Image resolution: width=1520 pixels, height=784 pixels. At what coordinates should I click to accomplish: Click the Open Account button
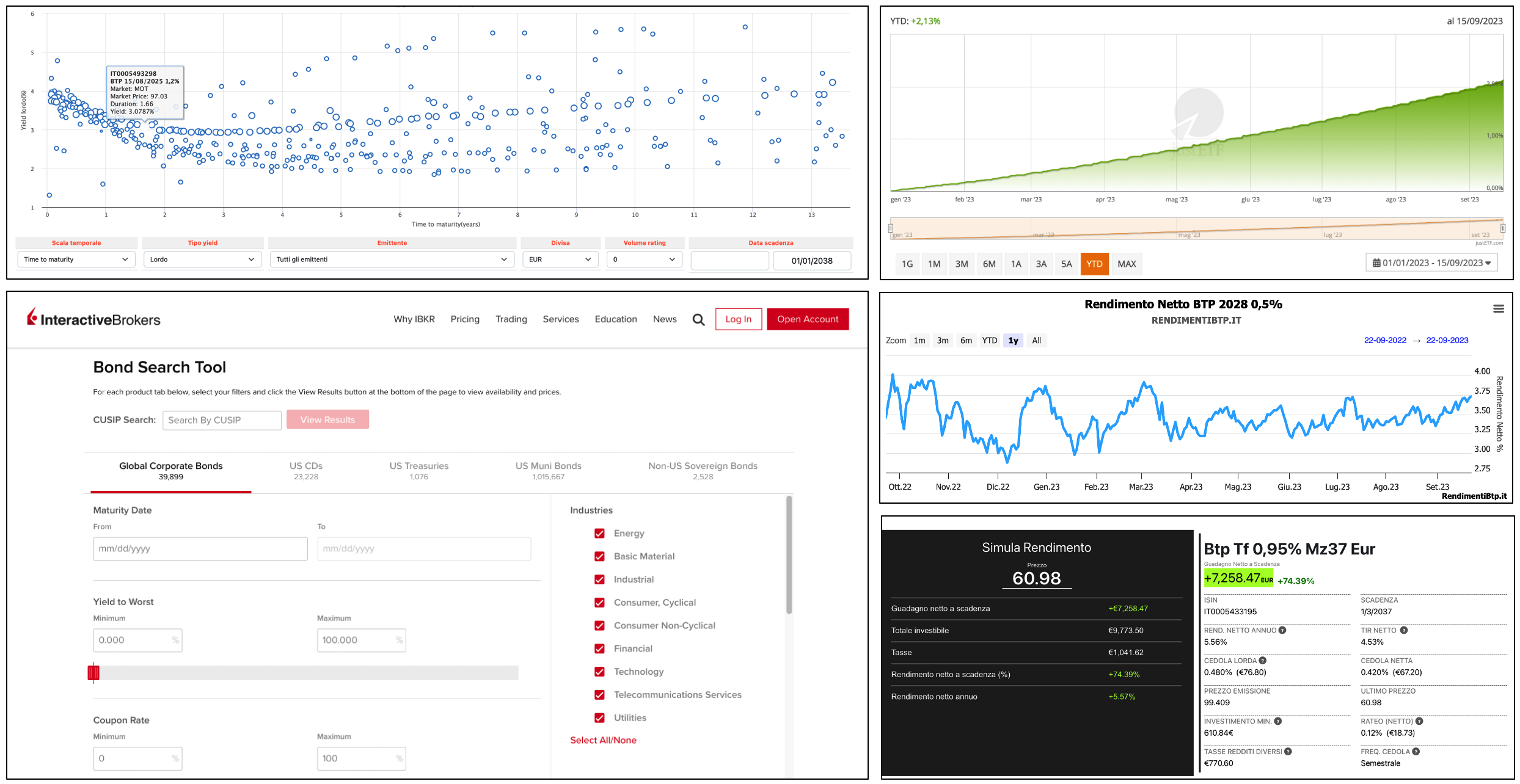pos(808,319)
